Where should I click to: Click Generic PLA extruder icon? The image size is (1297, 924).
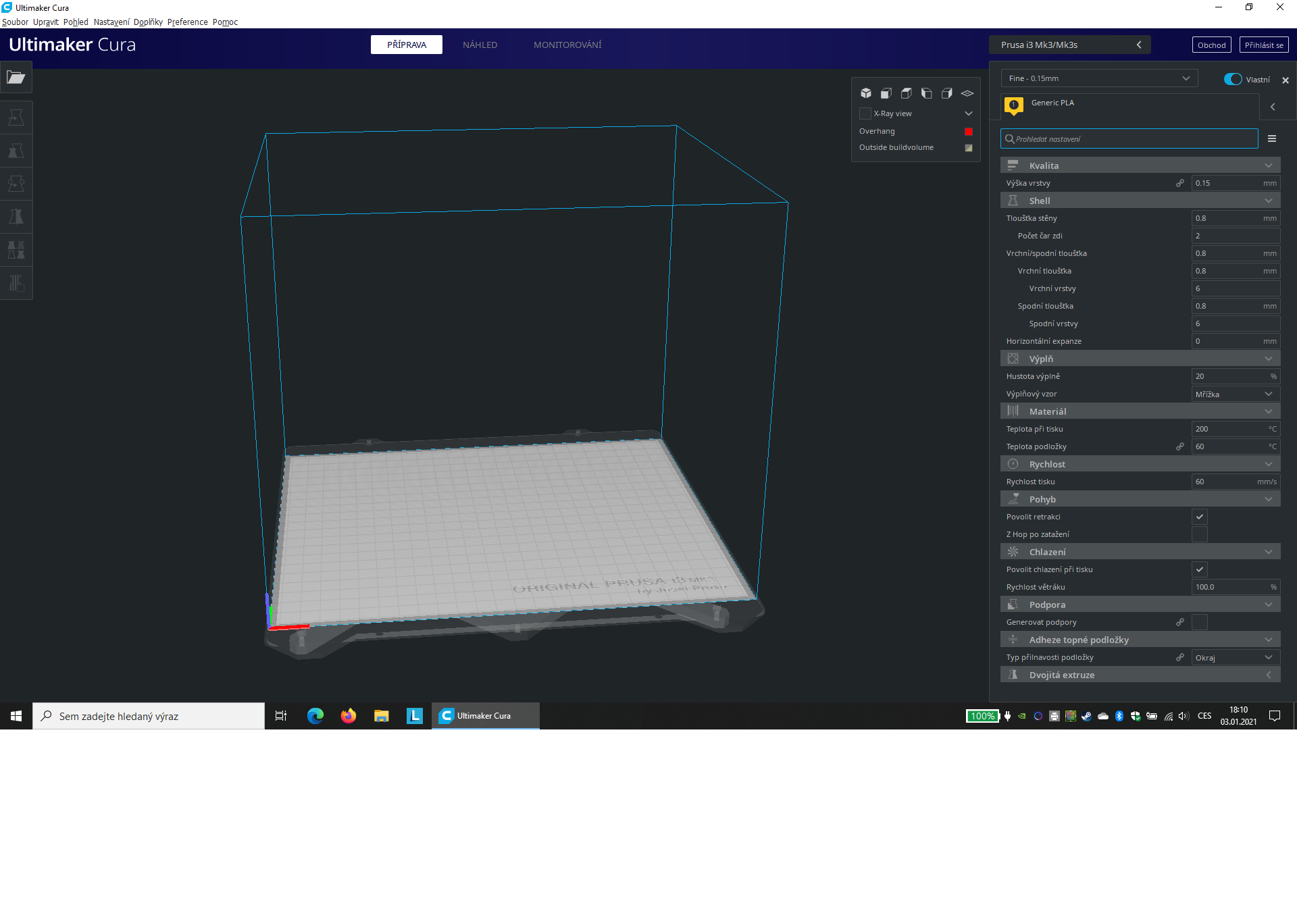[x=1013, y=105]
